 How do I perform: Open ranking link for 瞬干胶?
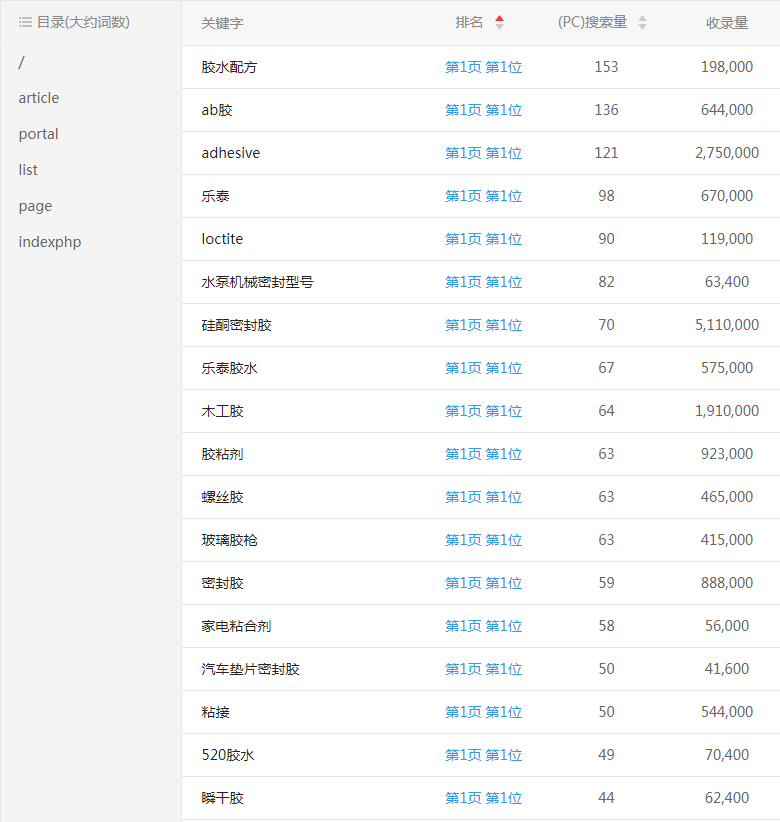(x=483, y=798)
